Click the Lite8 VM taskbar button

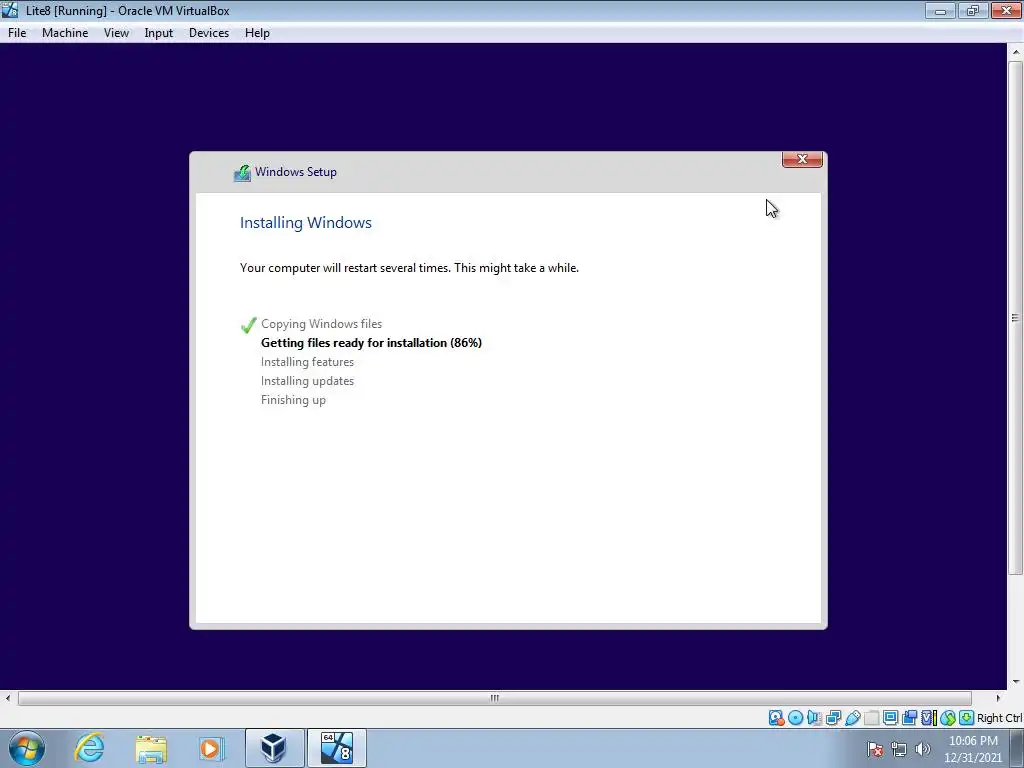coord(337,748)
